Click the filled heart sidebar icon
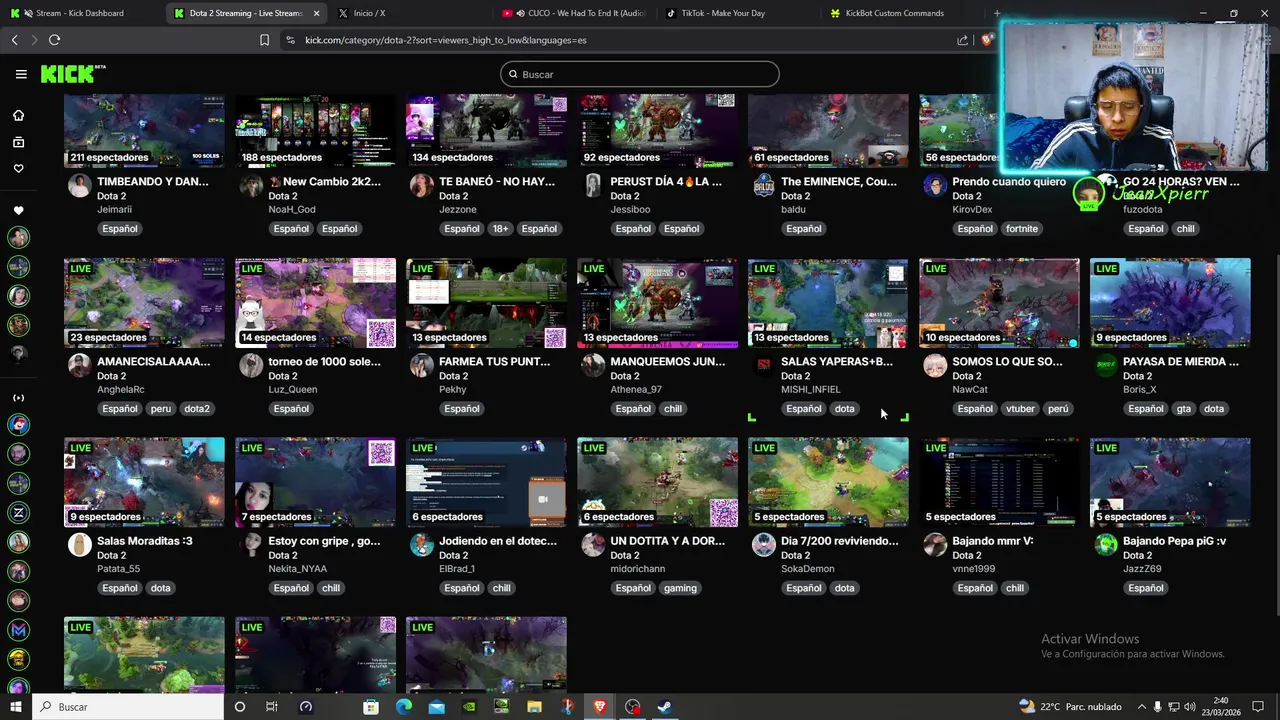1280x720 pixels. click(18, 211)
